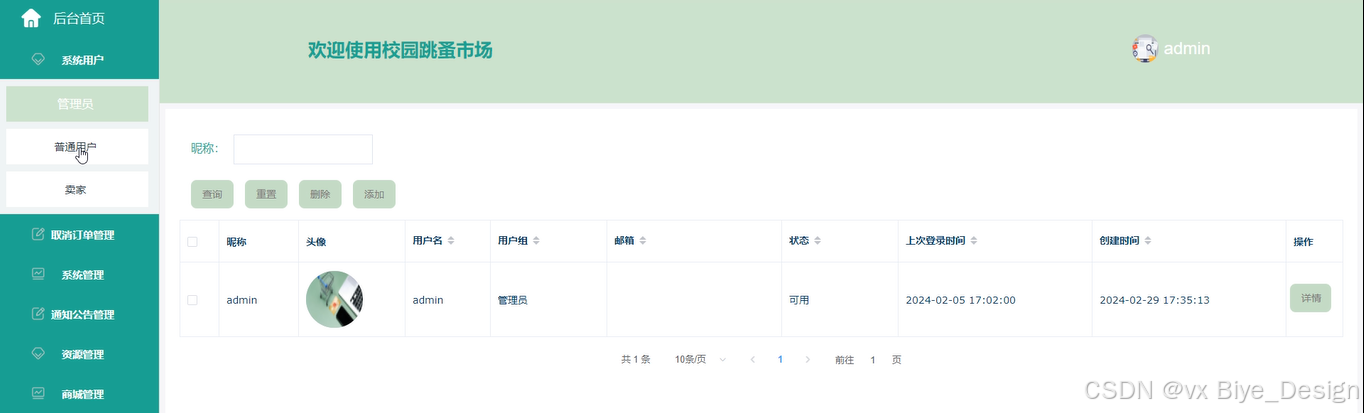Go to next page arrow

808,359
